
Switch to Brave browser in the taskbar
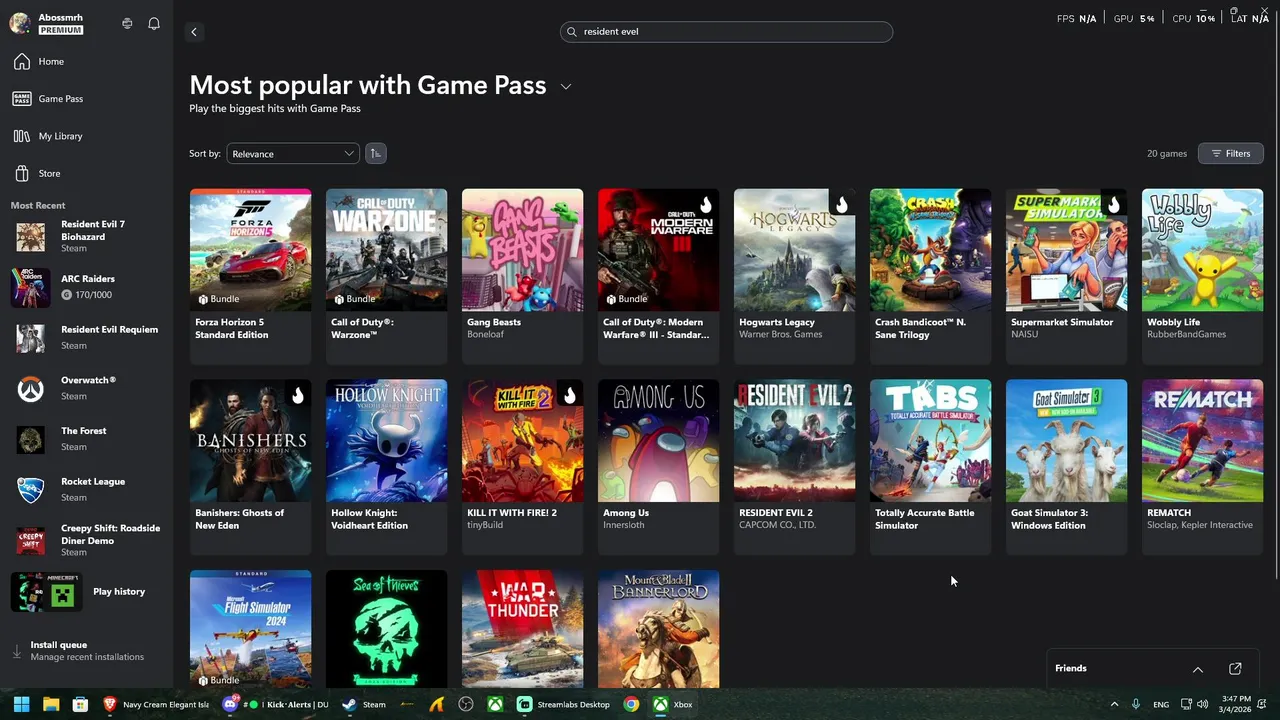point(157,704)
